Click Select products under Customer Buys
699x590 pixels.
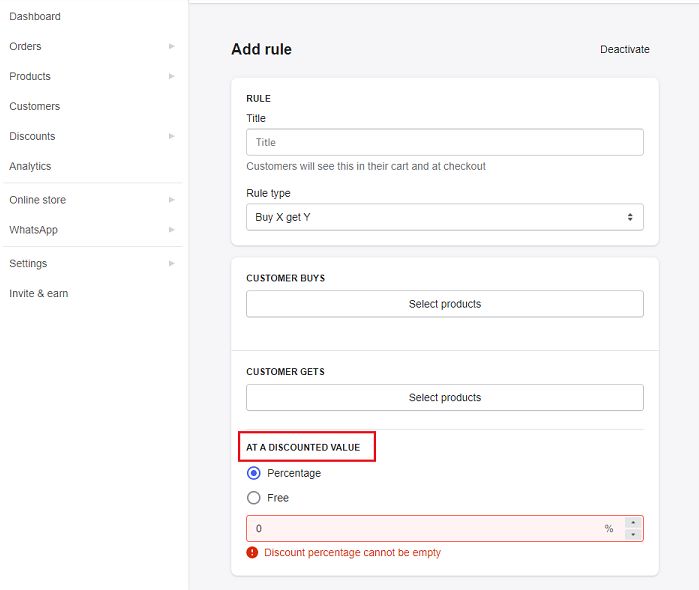click(x=444, y=304)
